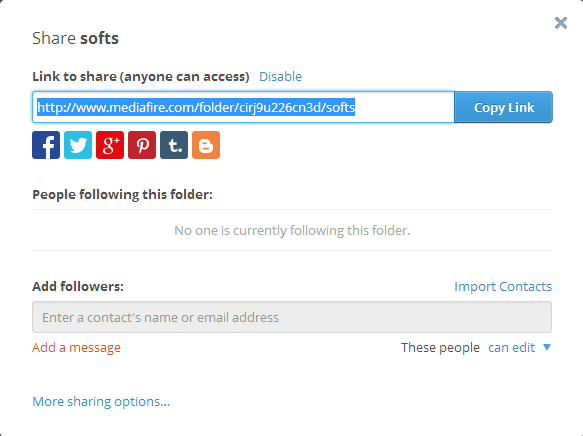Share folder link on Google Plus
This screenshot has width=583, height=436.
[x=110, y=145]
